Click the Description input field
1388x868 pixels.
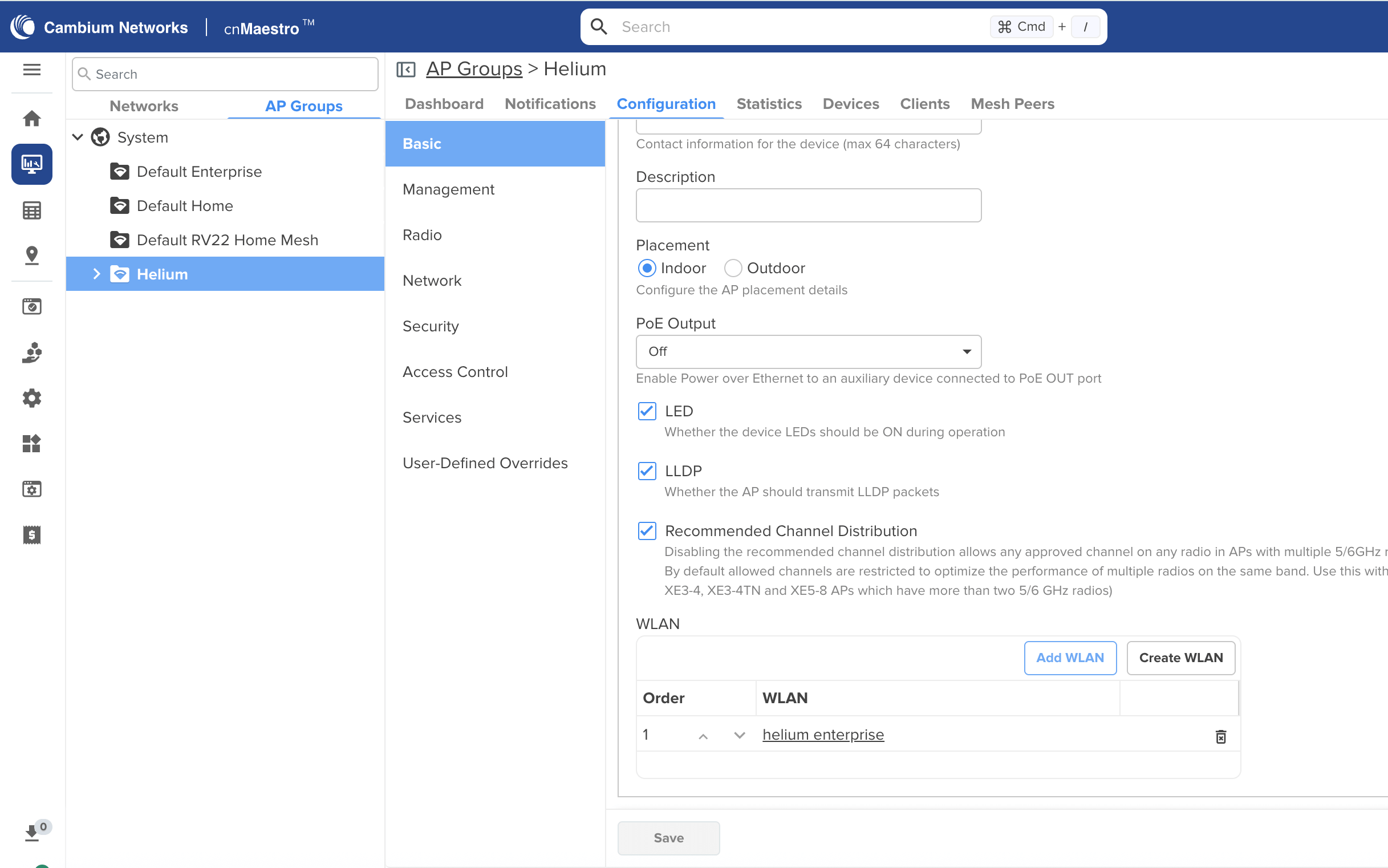coord(808,205)
